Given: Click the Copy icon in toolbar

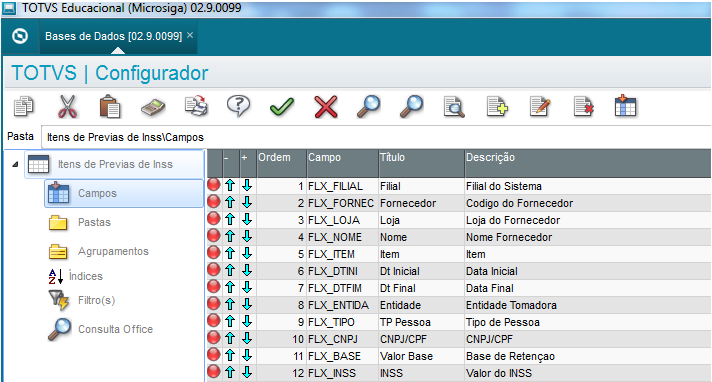Looking at the screenshot, I should [x=24, y=107].
